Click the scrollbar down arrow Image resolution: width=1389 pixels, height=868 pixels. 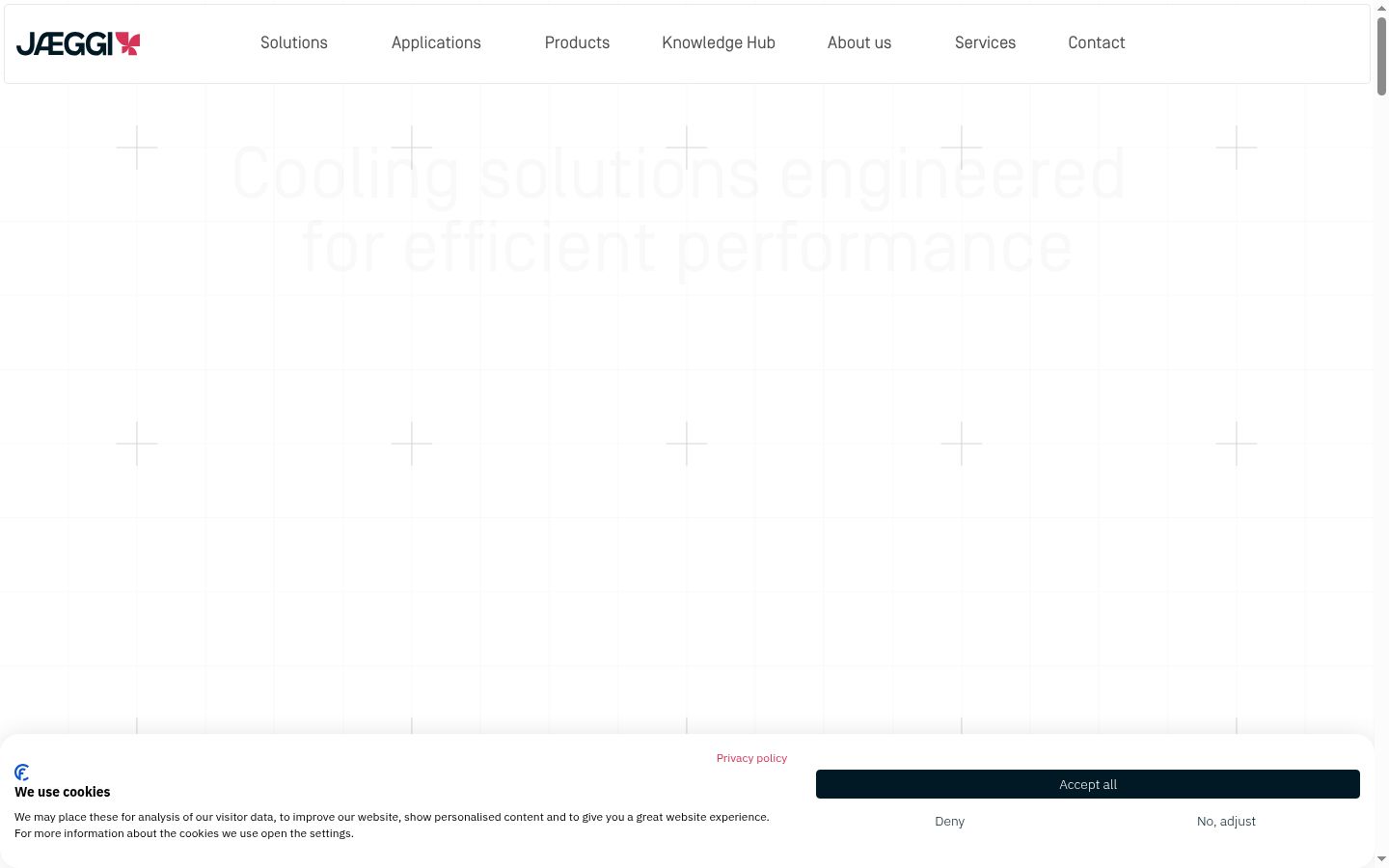pos(1381,858)
